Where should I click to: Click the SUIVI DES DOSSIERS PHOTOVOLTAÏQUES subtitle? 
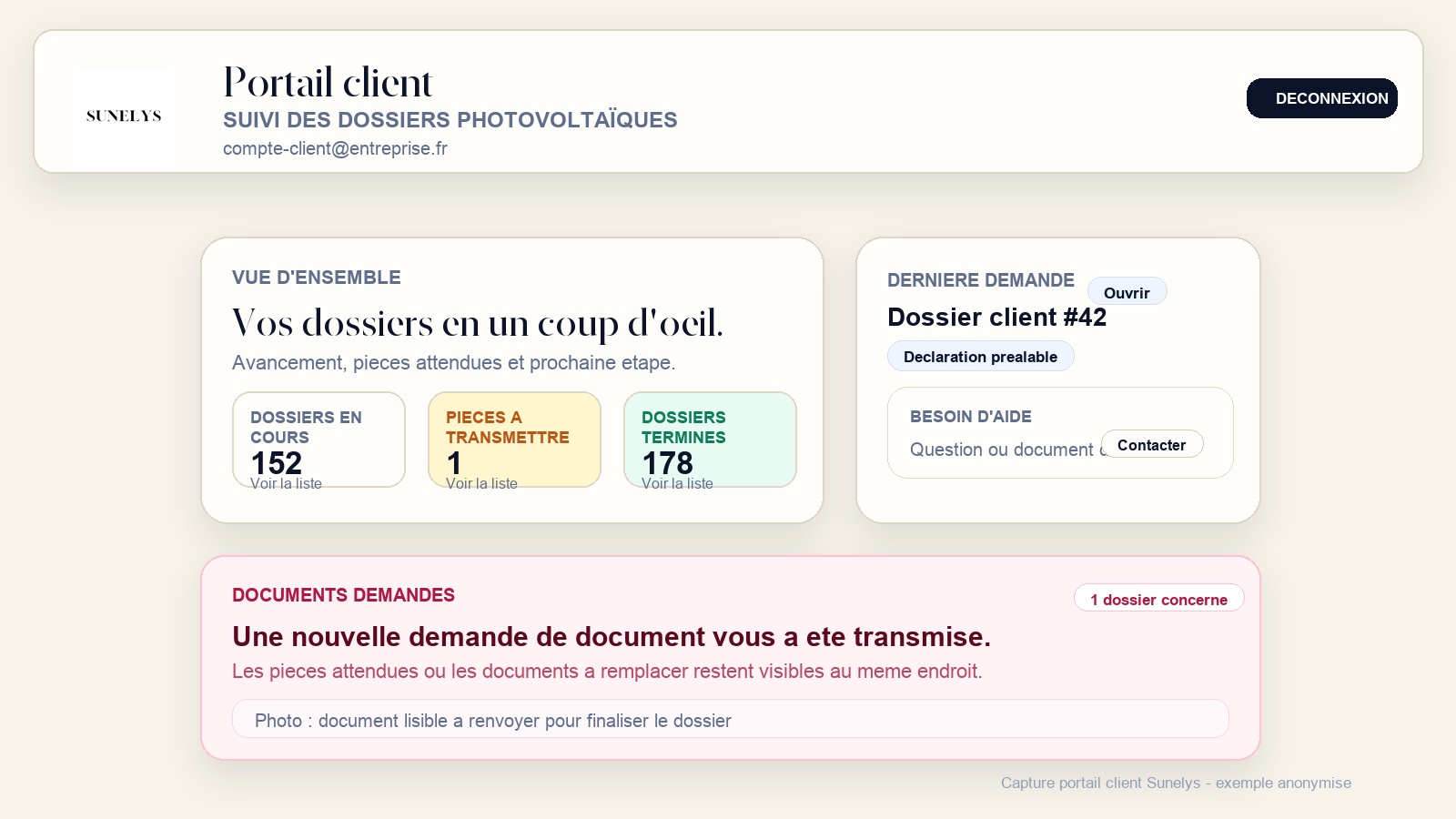pyautogui.click(x=450, y=120)
